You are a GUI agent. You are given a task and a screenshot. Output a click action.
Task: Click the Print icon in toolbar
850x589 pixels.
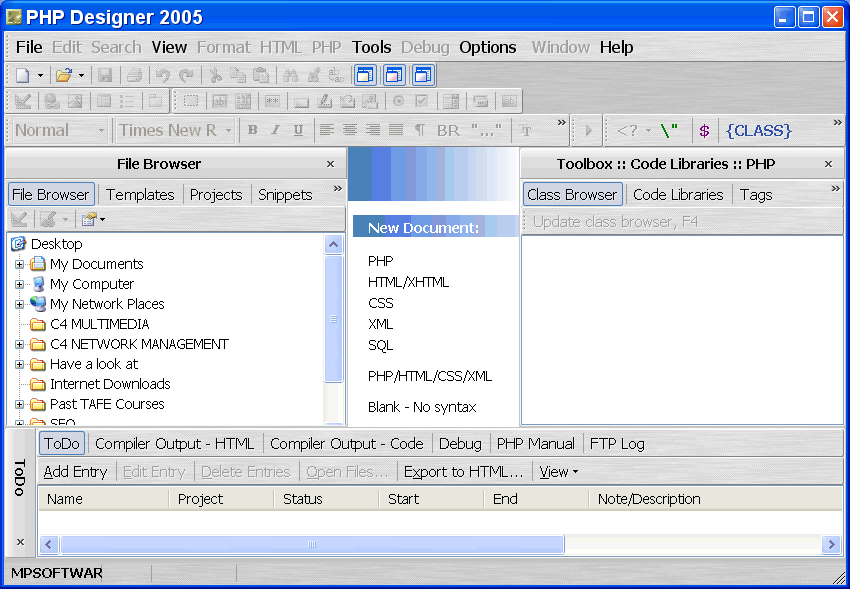134,75
